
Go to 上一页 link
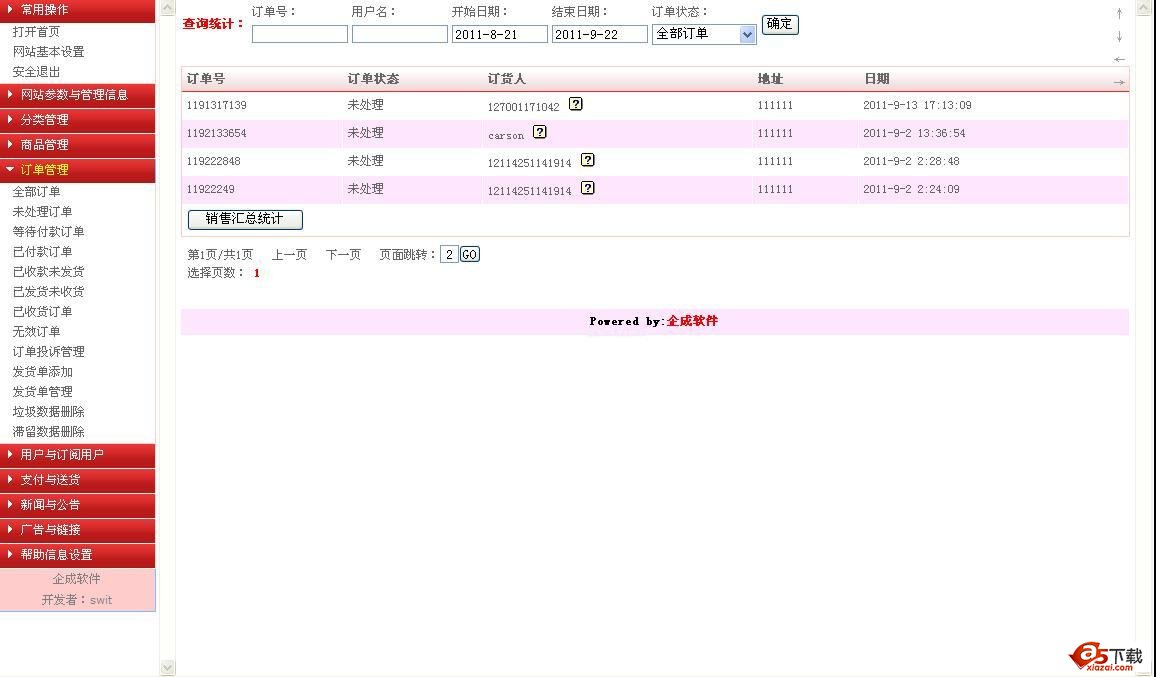tap(289, 254)
